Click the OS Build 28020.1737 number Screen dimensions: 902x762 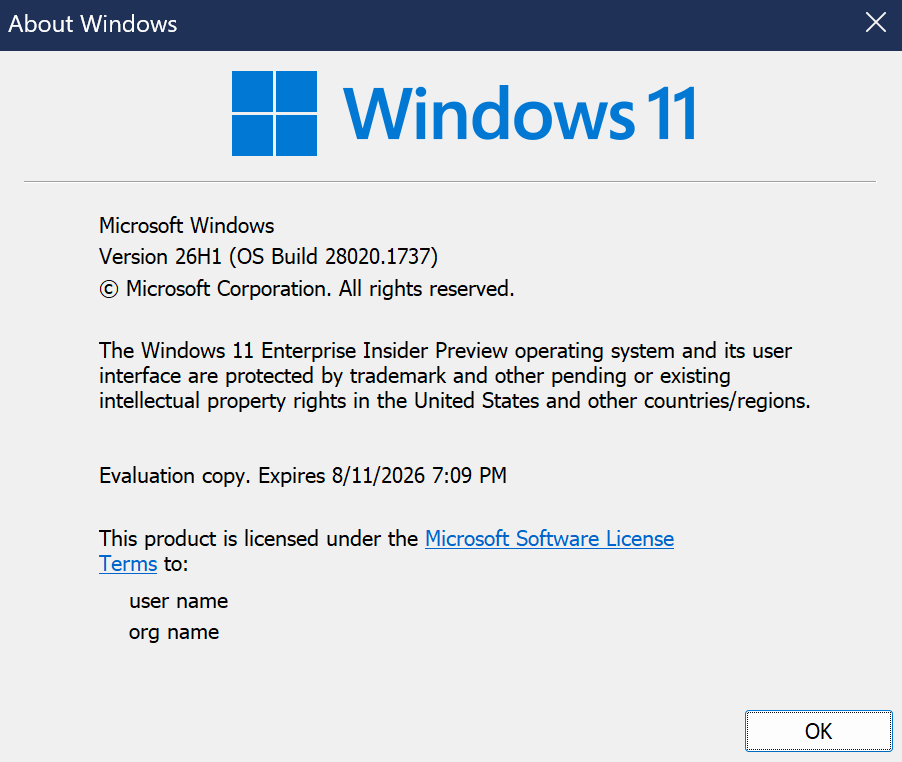pos(380,257)
